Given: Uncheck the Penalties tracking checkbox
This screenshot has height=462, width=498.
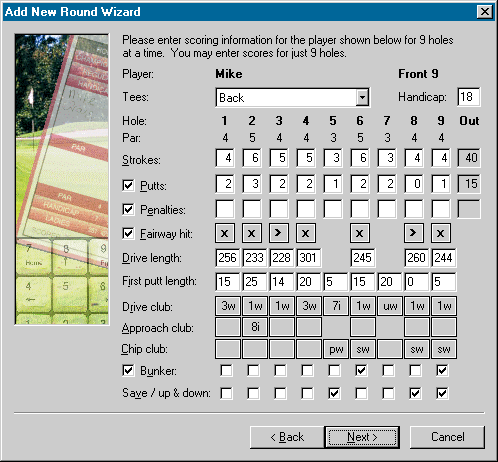Looking at the screenshot, I should [x=128, y=209].
